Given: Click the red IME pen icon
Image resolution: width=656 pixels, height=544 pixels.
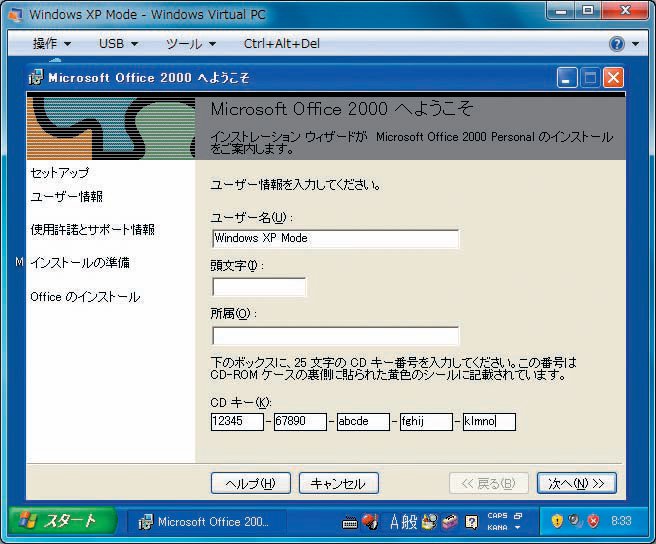Looking at the screenshot, I should [x=370, y=522].
